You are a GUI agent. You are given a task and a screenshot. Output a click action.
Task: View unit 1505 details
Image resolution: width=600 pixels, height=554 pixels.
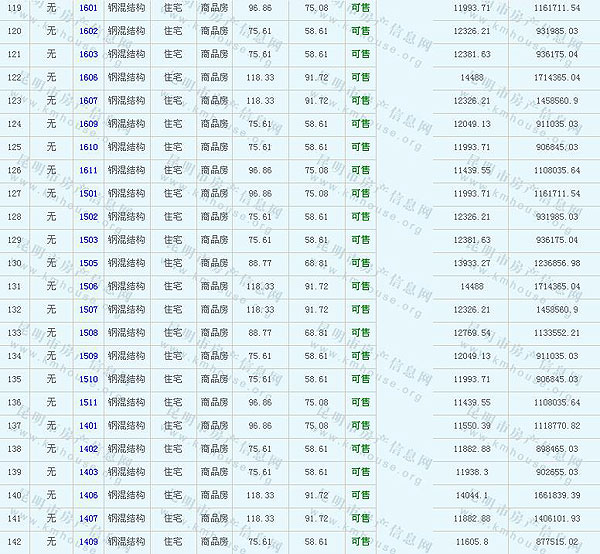[88, 263]
